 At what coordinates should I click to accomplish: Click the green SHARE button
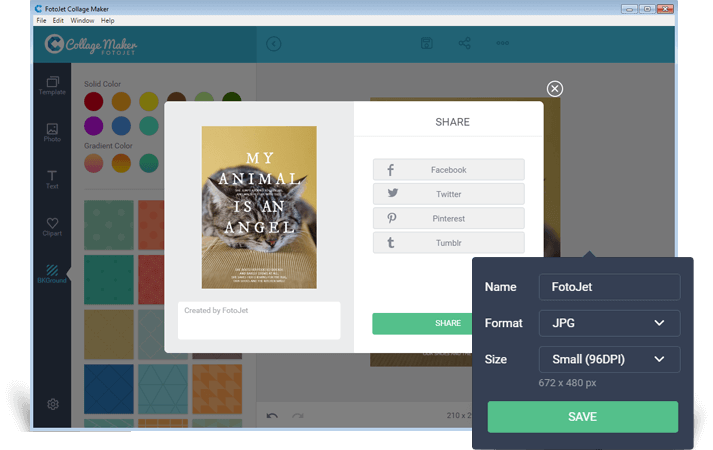(422, 323)
